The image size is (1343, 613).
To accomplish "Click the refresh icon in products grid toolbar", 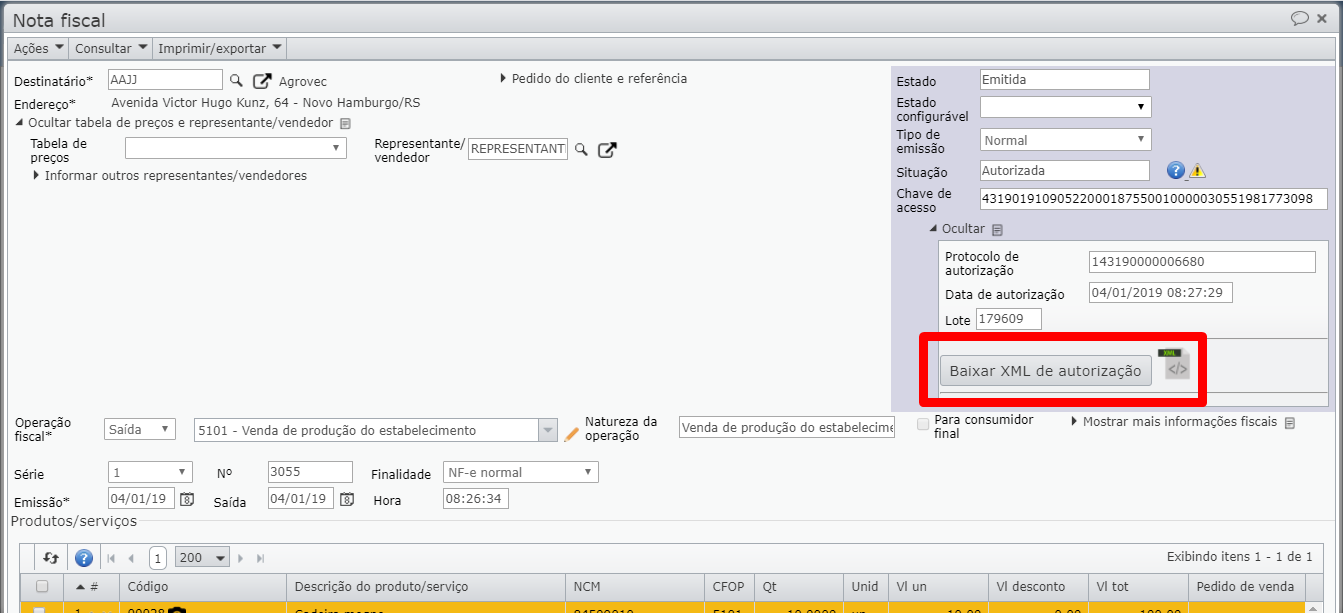I will coord(52,558).
